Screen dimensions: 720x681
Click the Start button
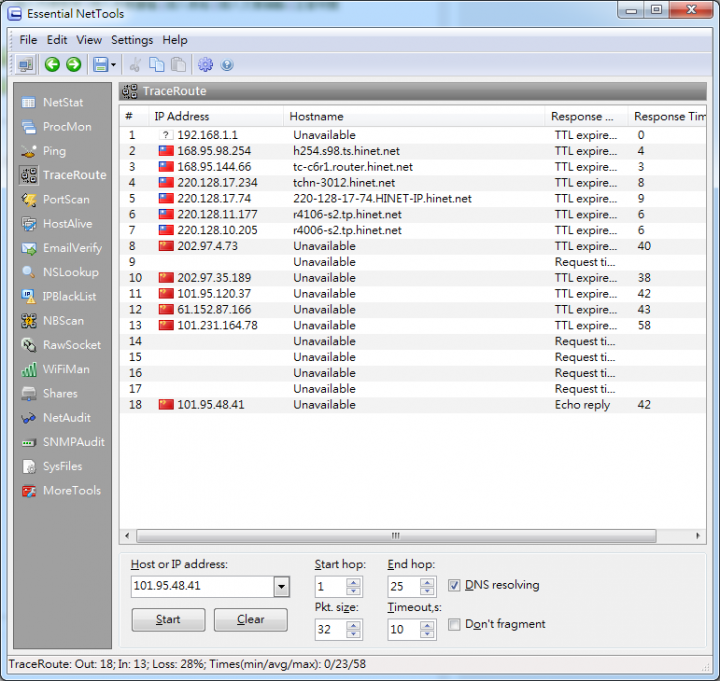click(x=168, y=619)
